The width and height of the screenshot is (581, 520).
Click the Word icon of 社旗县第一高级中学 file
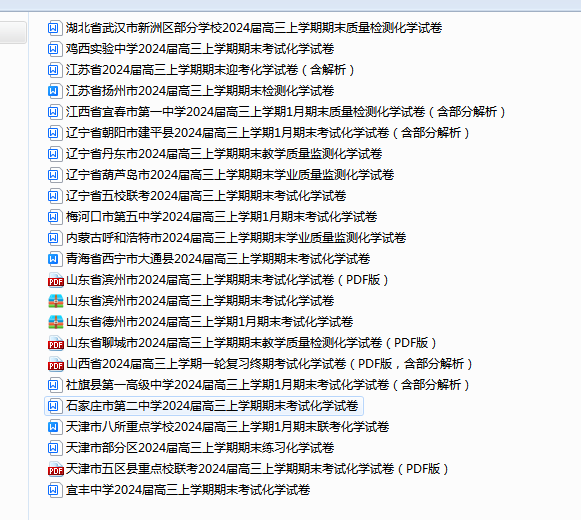click(x=54, y=385)
